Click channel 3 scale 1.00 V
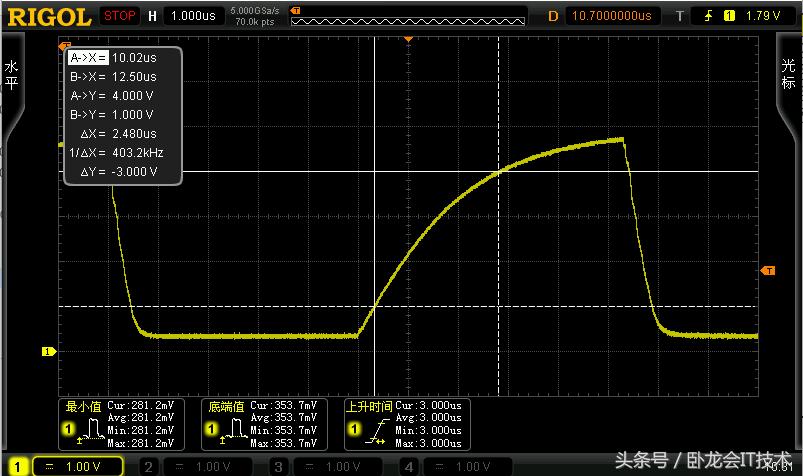Image resolution: width=803 pixels, height=476 pixels. click(x=337, y=467)
